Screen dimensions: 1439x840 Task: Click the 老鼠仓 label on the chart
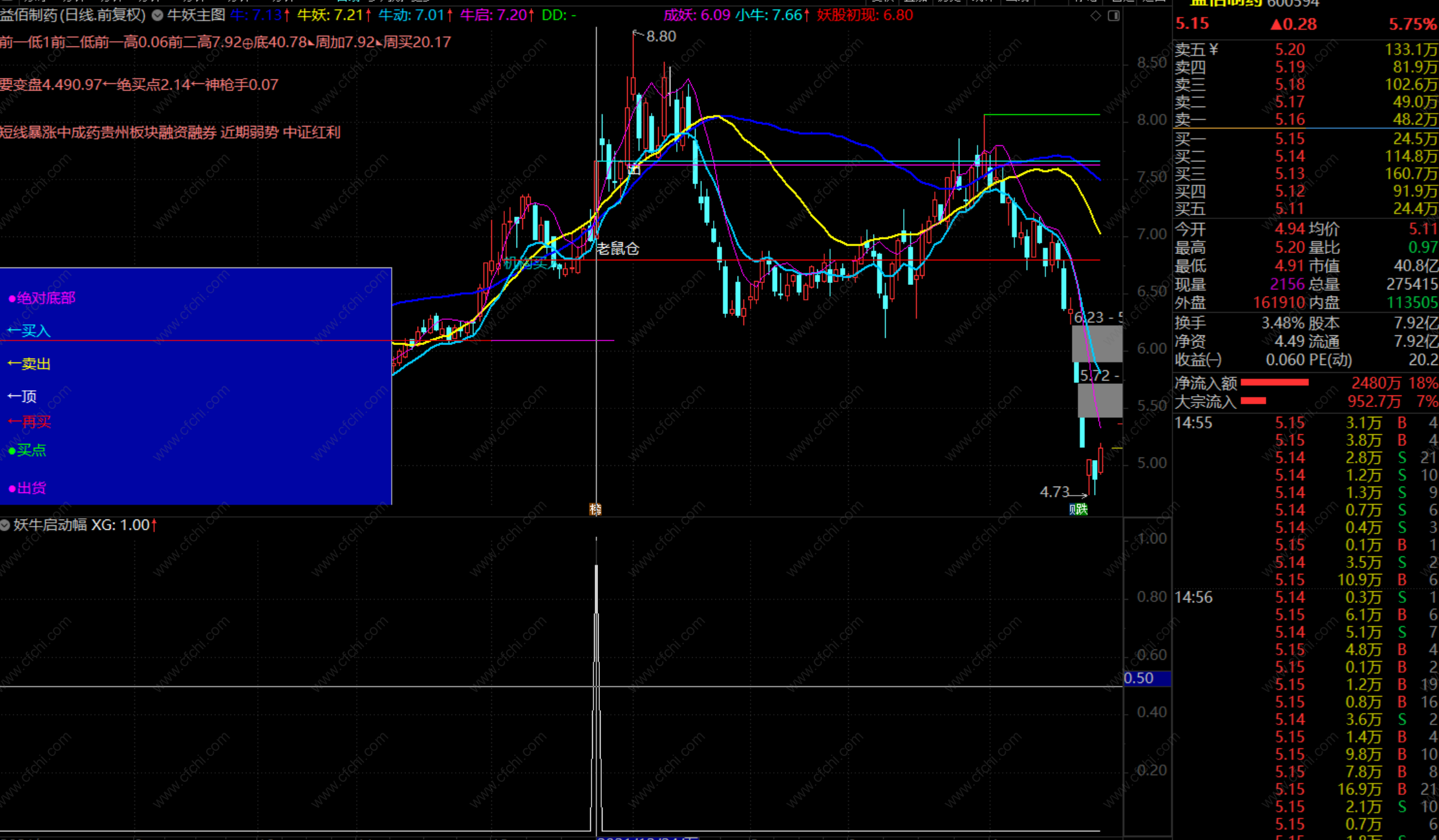pyautogui.click(x=618, y=249)
